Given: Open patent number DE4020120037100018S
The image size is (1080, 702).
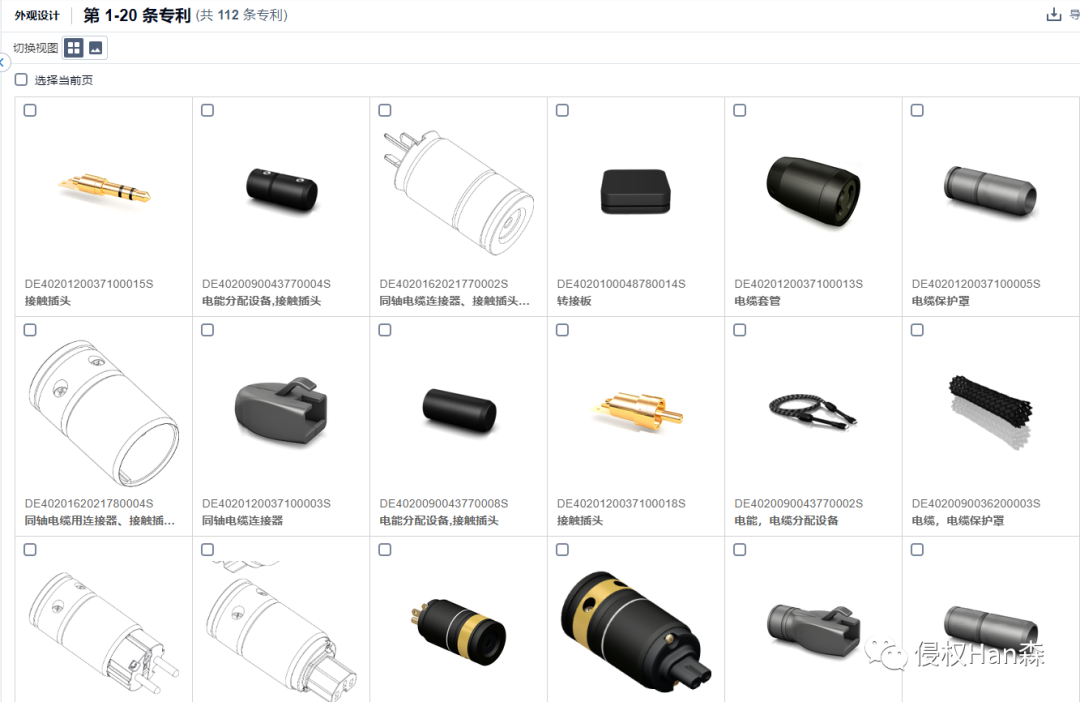Looking at the screenshot, I should point(621,504).
